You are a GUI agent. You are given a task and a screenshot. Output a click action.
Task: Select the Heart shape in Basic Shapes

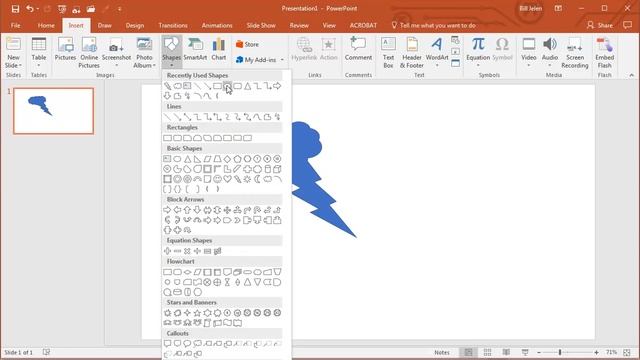227,179
